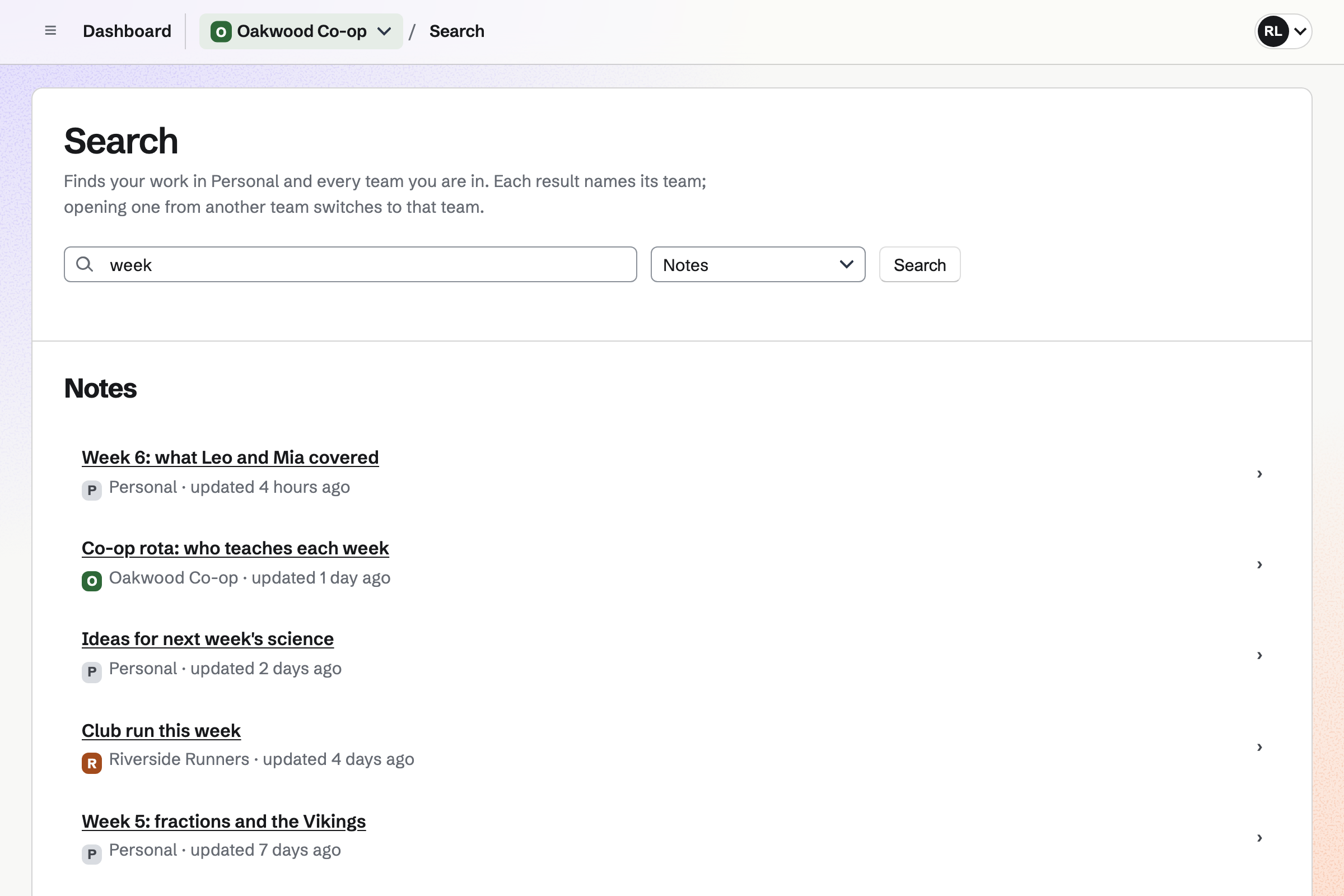This screenshot has height=896, width=1344.
Task: Click the Personal badge under Week 5 note
Action: (x=91, y=853)
